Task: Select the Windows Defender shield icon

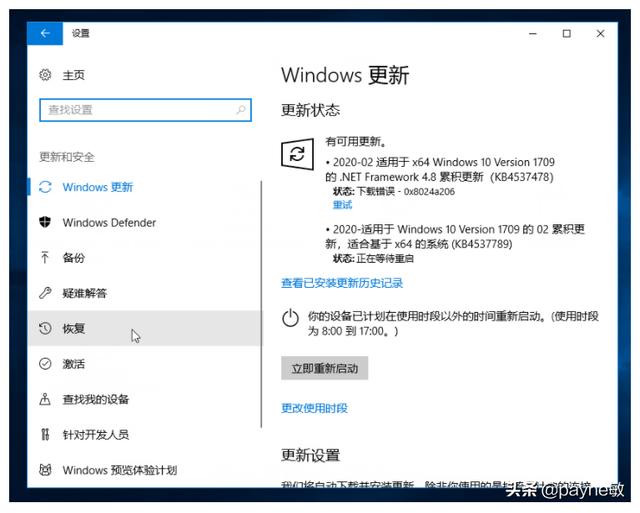Action: (45, 222)
